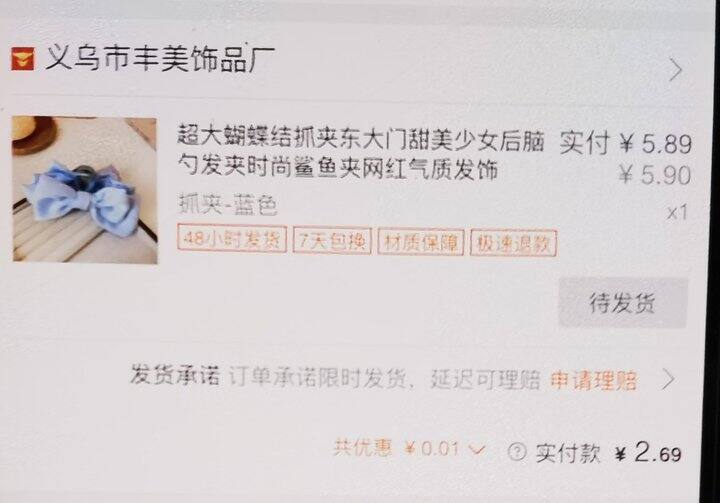Open the 超大蝴蝶结抓夹 product title
Image resolution: width=720 pixels, height=503 pixels.
point(360,155)
